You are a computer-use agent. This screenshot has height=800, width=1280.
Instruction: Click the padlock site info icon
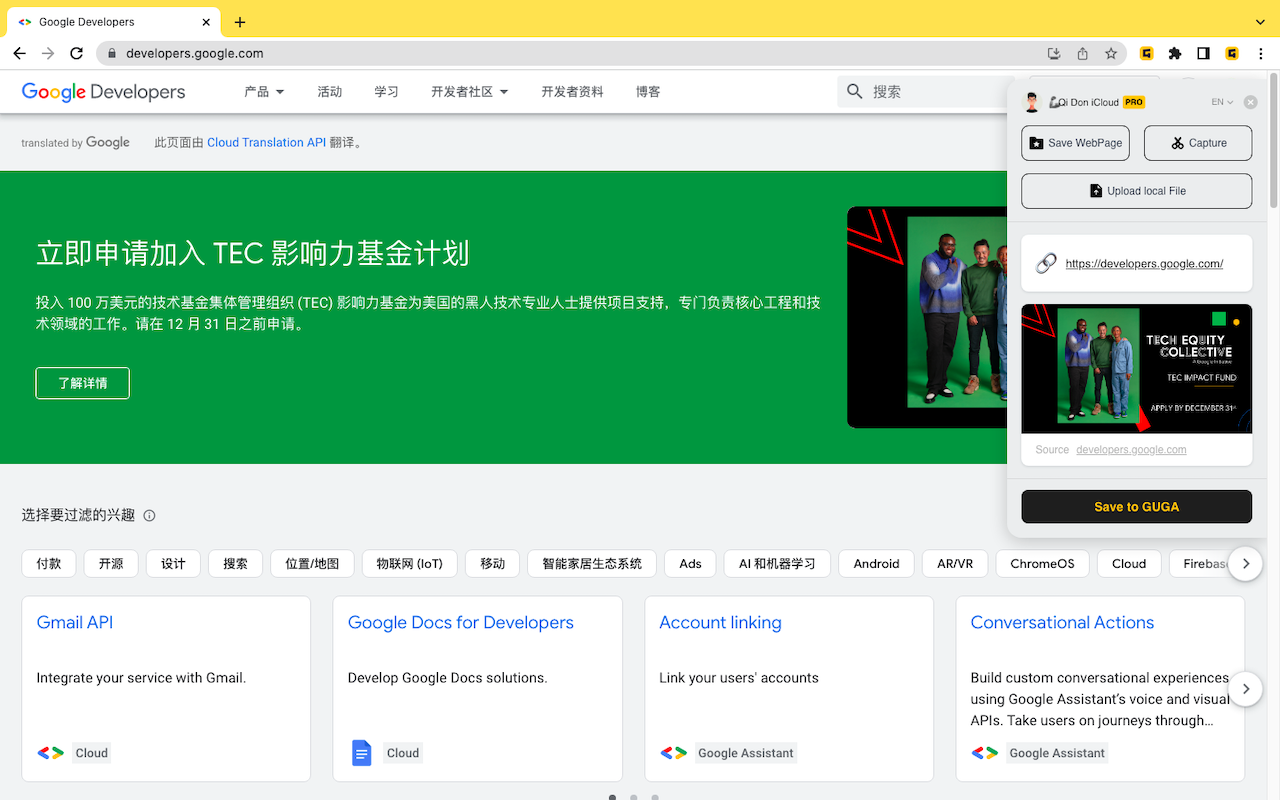coord(112,53)
